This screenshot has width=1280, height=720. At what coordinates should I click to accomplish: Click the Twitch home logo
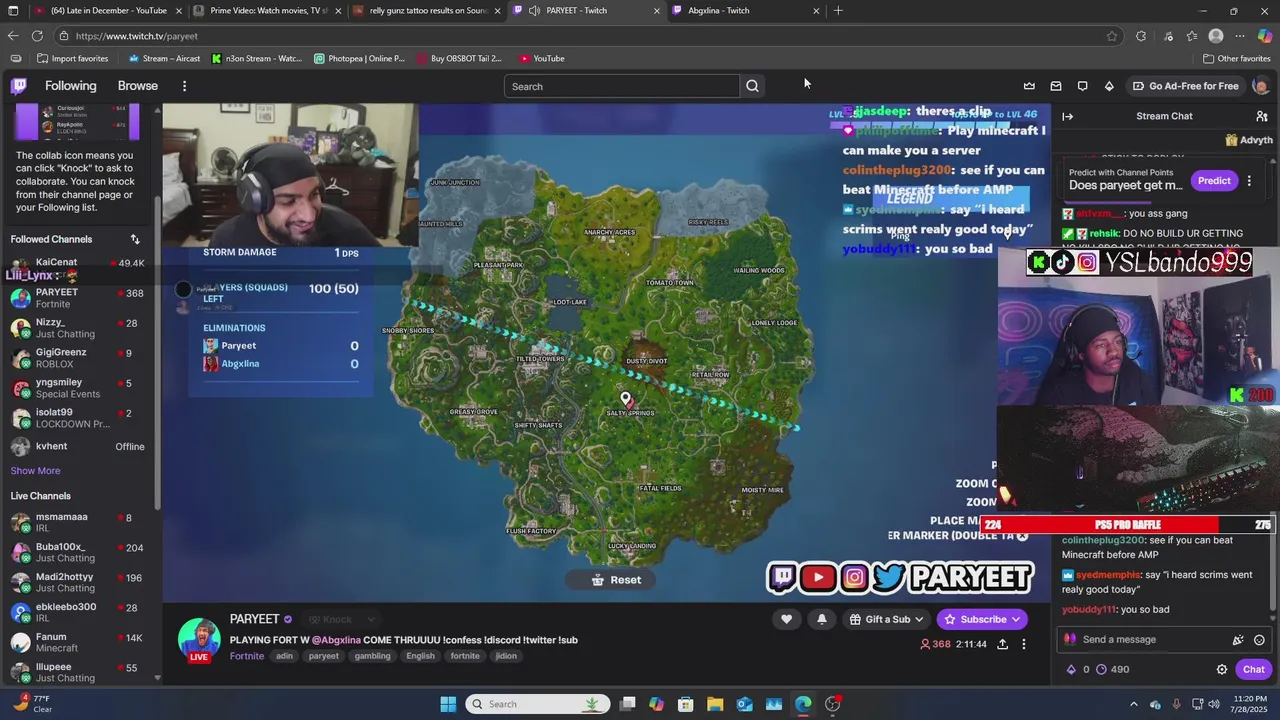[x=19, y=86]
